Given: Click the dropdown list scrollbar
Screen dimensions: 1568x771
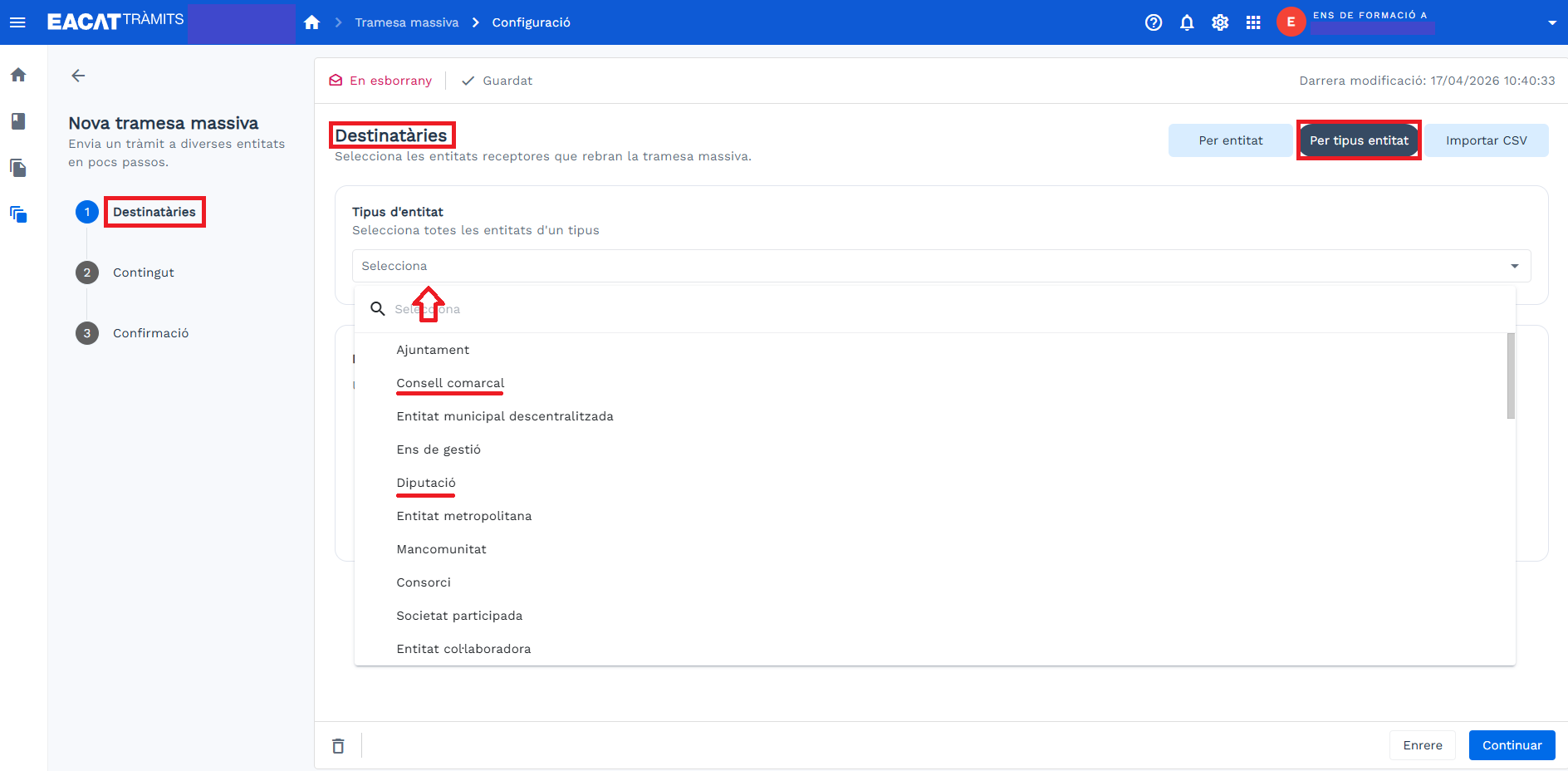Looking at the screenshot, I should click(x=1511, y=376).
